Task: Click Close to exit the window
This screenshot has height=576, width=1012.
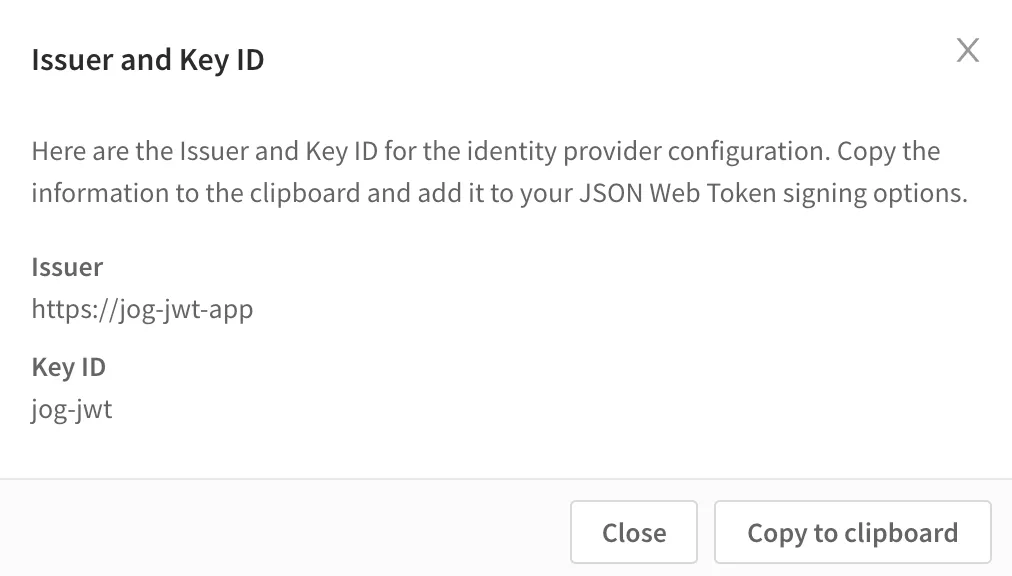Action: tap(633, 532)
